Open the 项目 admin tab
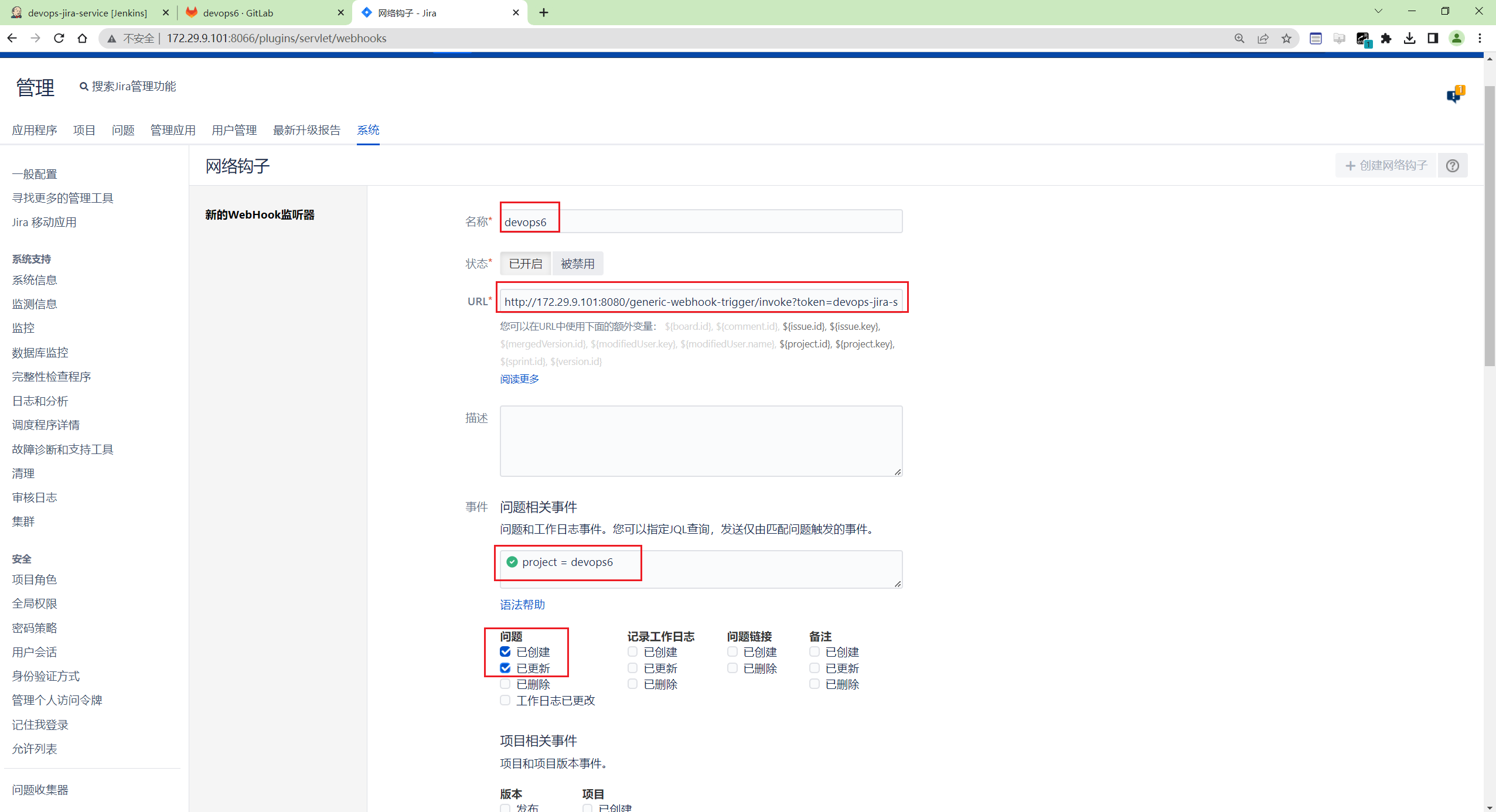Screen dimensions: 1496x812 click(x=84, y=130)
